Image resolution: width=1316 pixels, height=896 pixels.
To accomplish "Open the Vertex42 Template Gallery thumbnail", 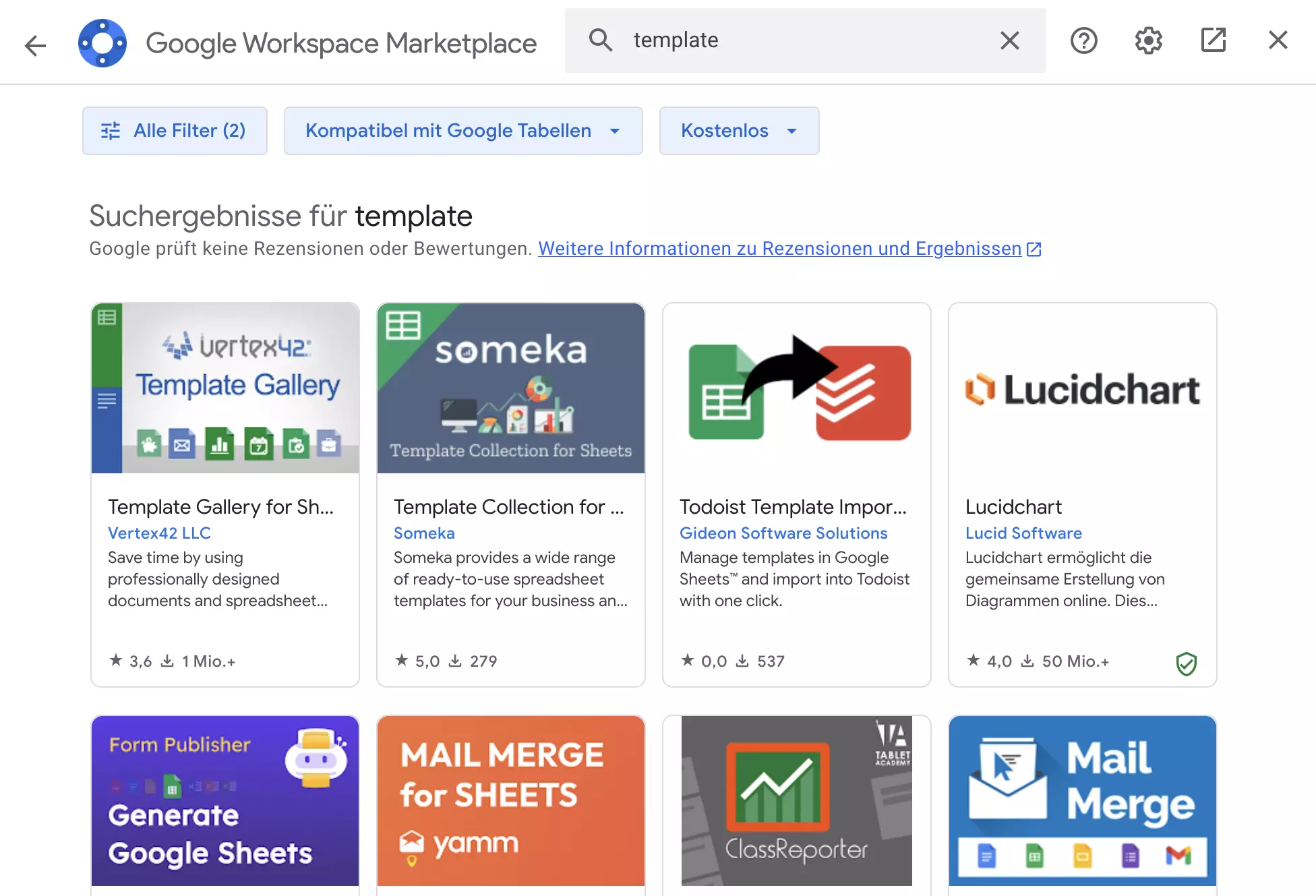I will [225, 388].
